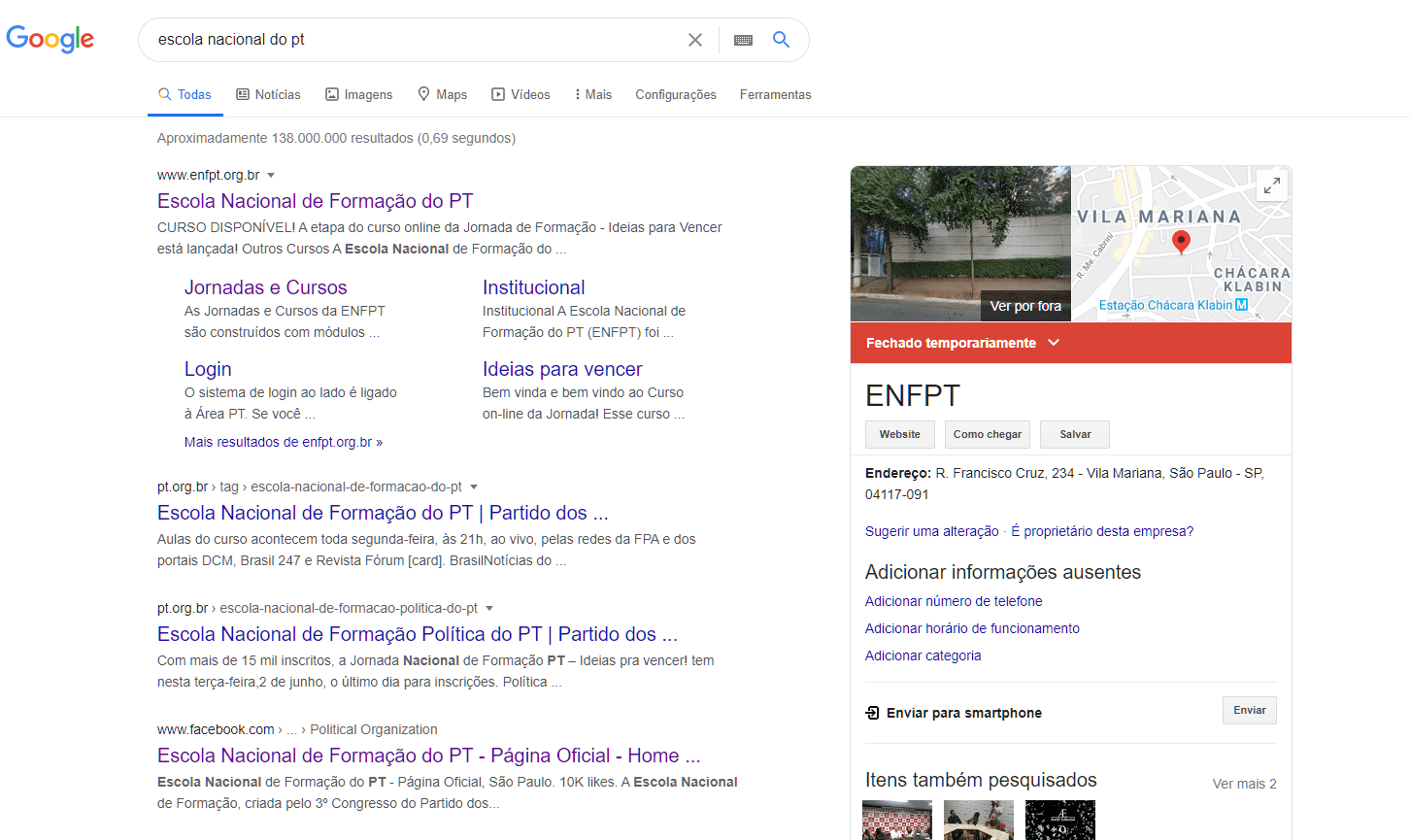1410x840 pixels.
Task: Clear the search box with the X icon
Action: (x=695, y=40)
